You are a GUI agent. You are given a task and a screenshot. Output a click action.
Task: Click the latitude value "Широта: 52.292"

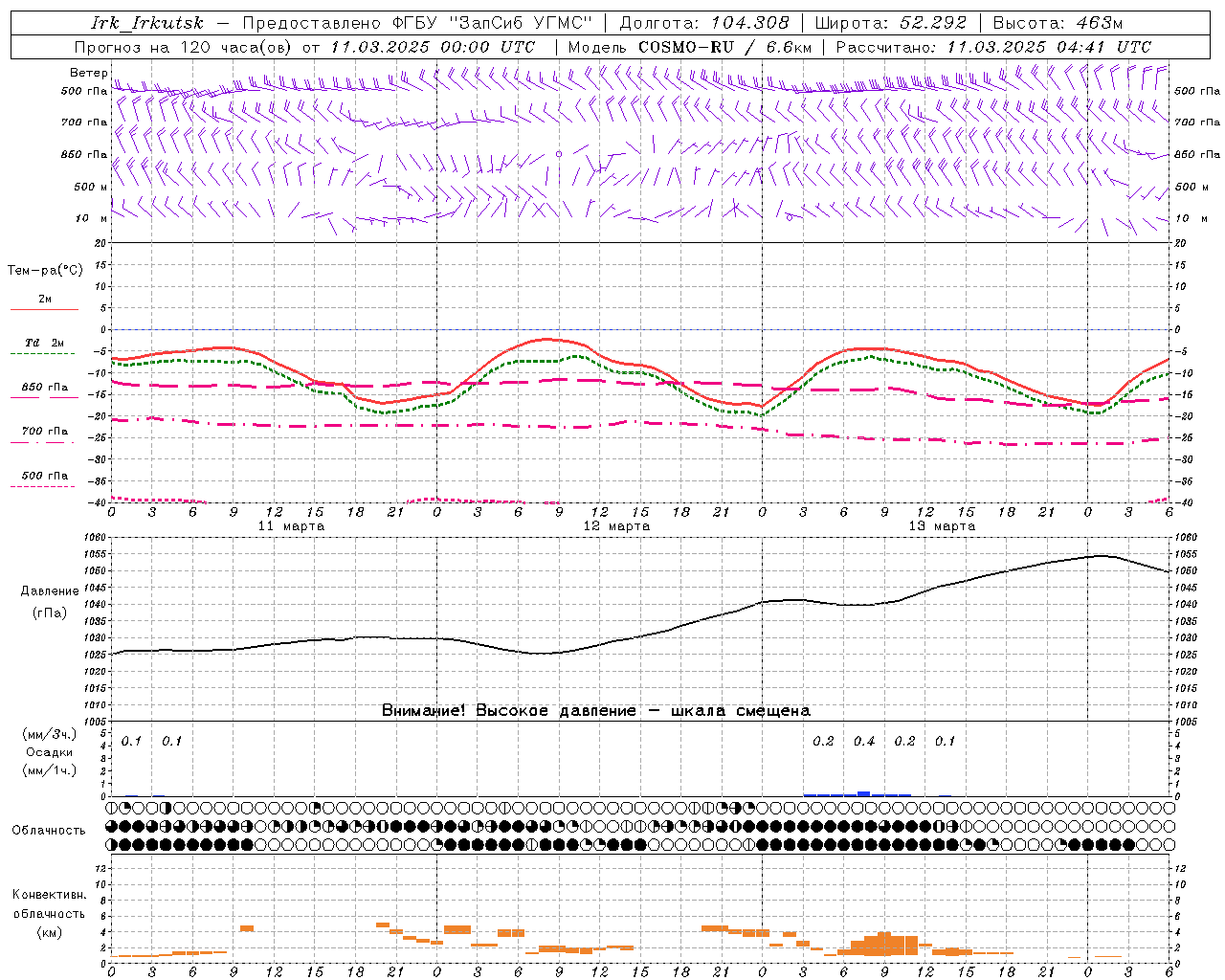point(891,23)
